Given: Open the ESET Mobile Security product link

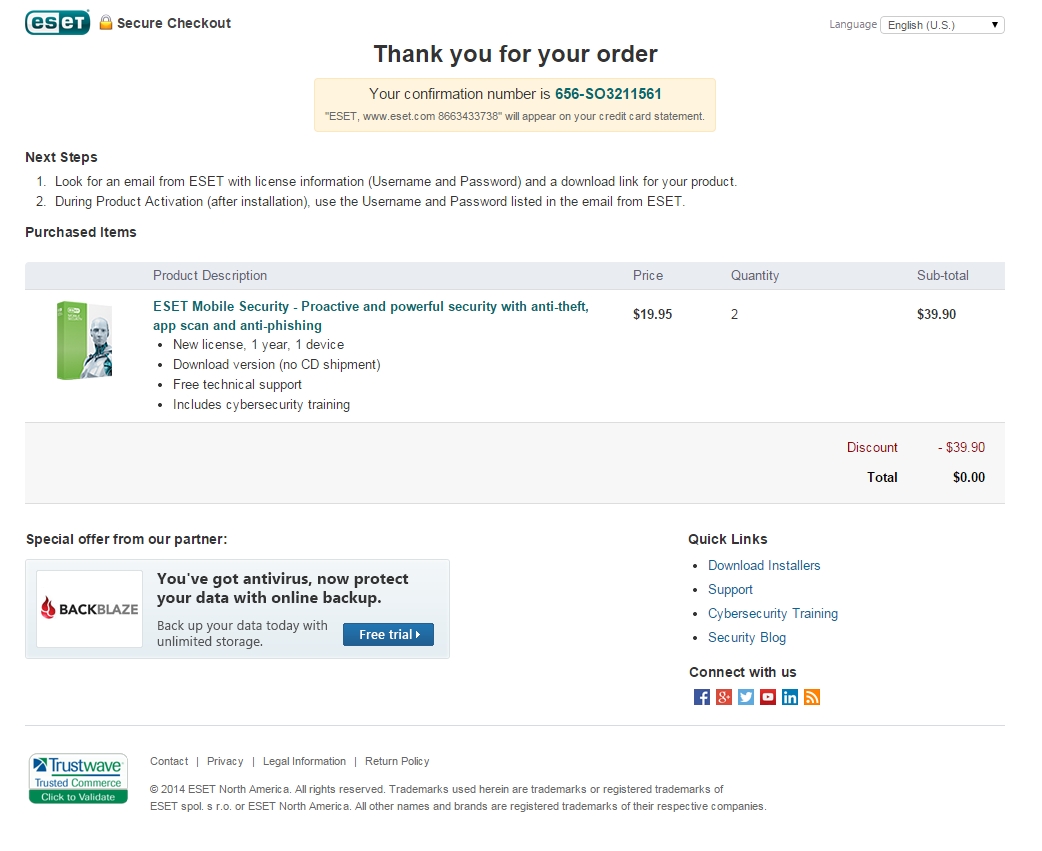Looking at the screenshot, I should [371, 316].
